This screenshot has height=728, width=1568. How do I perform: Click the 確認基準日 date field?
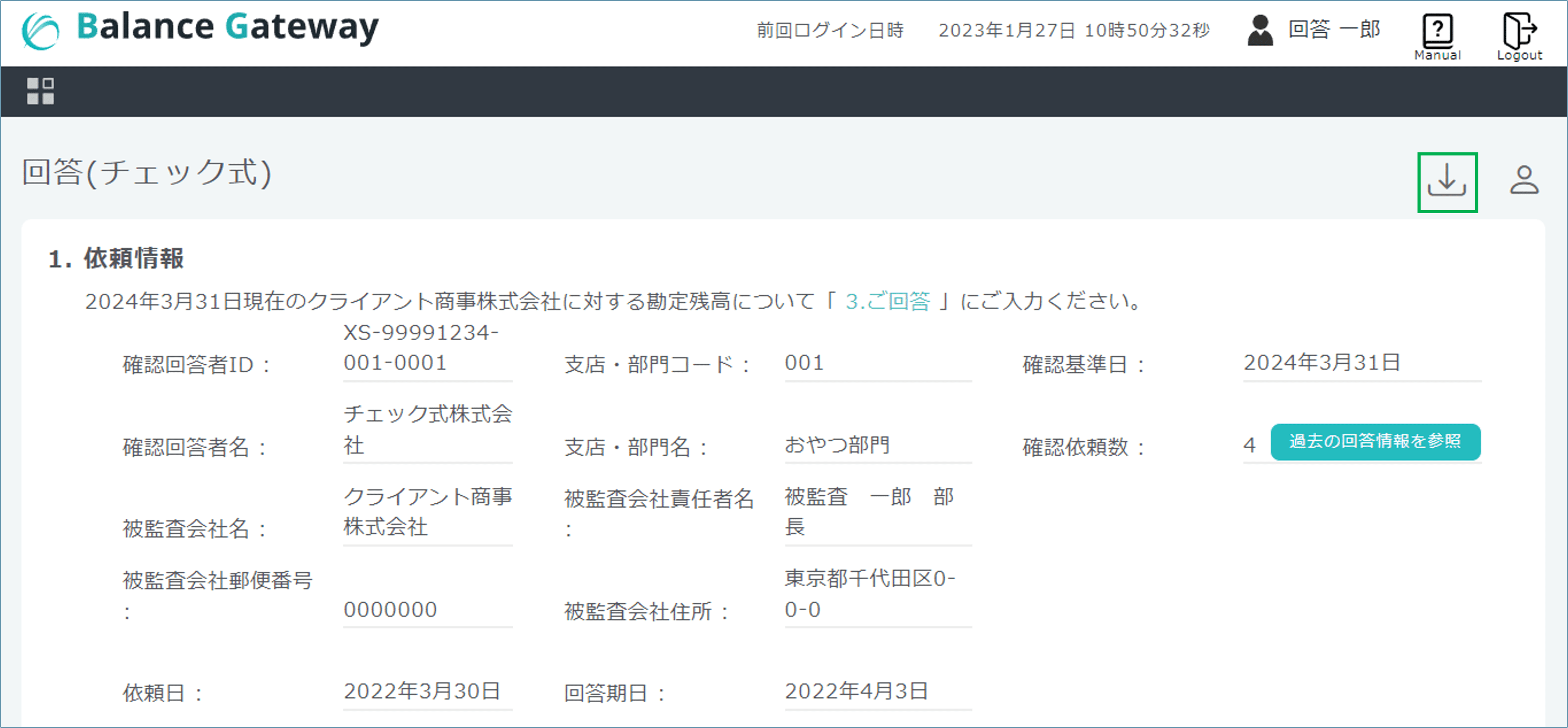coord(1361,363)
